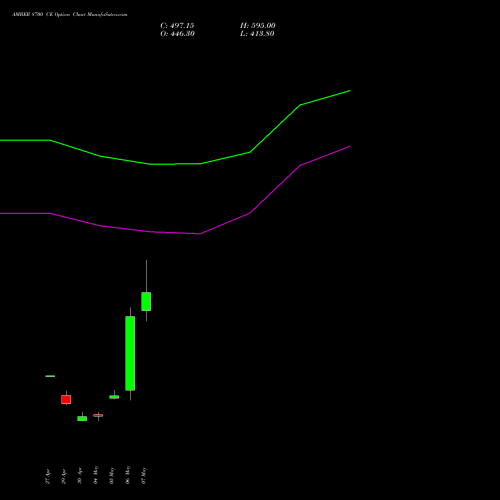Click the "29 Apr" date axis label

(x=64, y=476)
